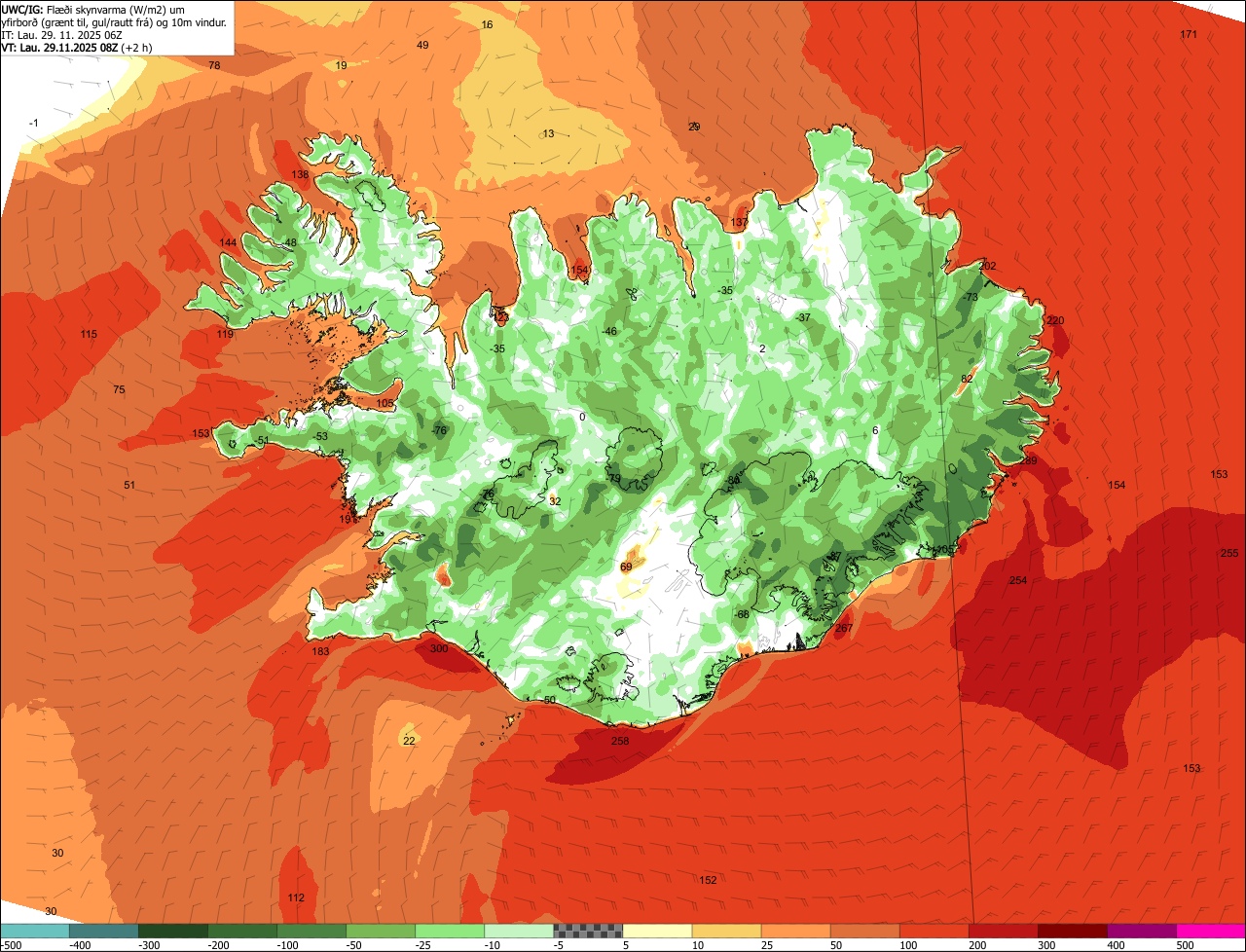Click the map value 112
This screenshot has height=952, width=1246.
point(297,897)
